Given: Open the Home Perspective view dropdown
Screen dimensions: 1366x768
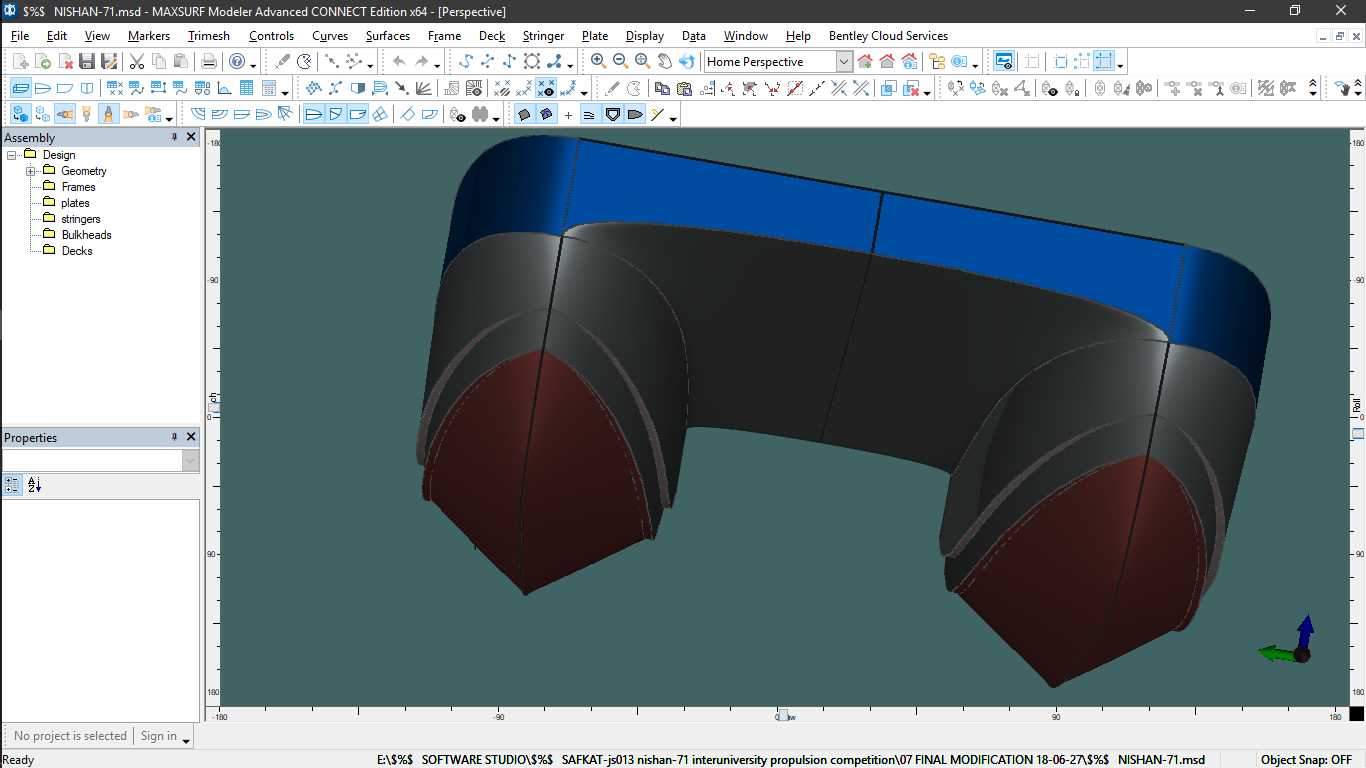Looking at the screenshot, I should 843,62.
